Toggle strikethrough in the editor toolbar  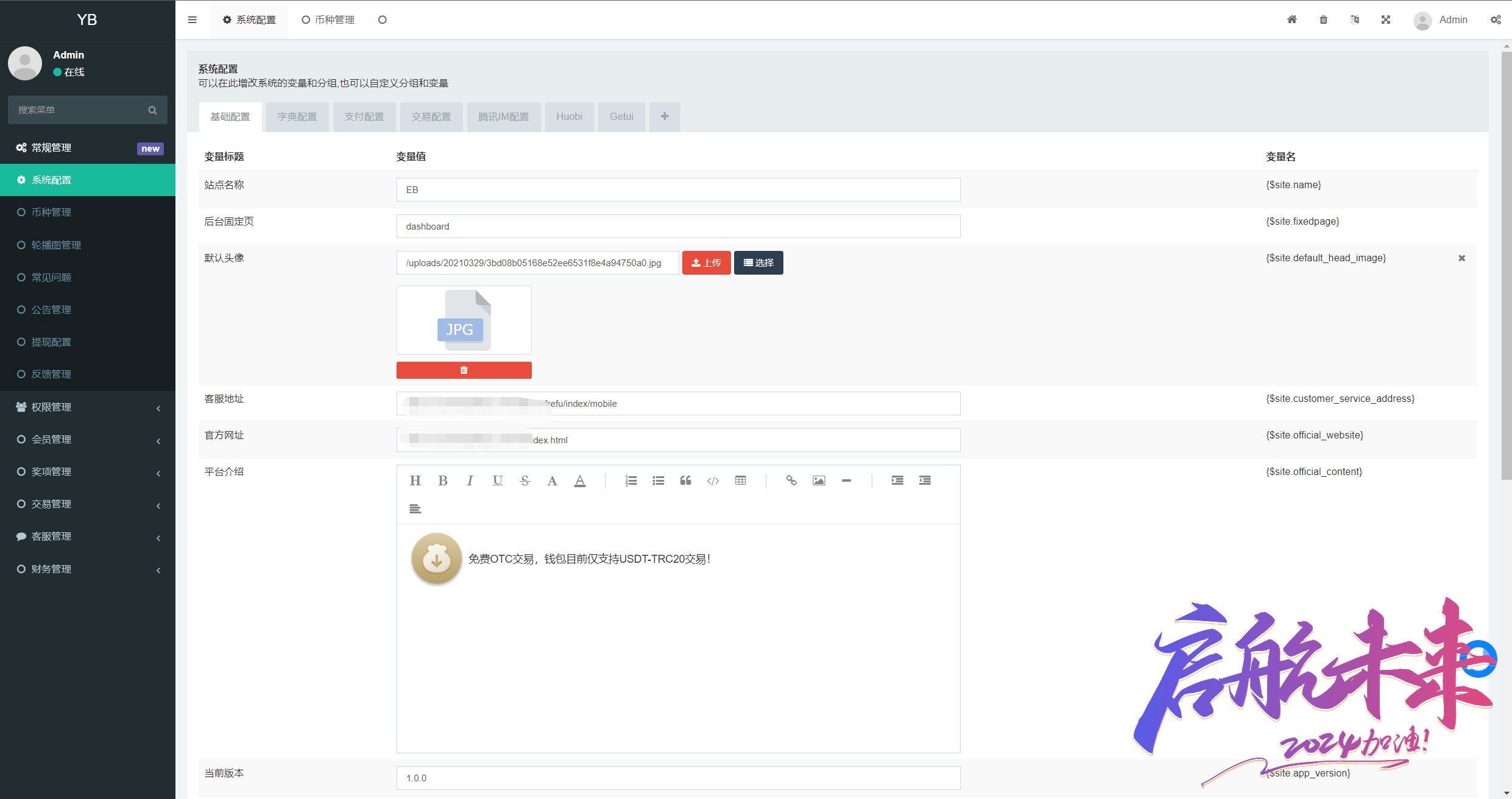pyautogui.click(x=525, y=480)
